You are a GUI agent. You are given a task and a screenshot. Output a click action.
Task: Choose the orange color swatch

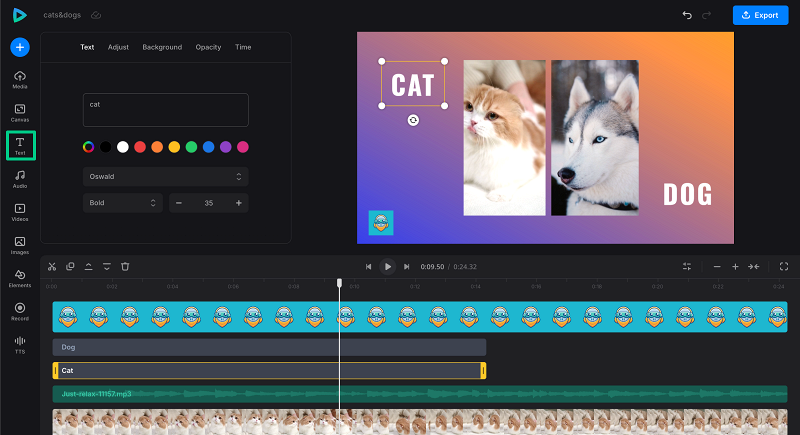(157, 147)
